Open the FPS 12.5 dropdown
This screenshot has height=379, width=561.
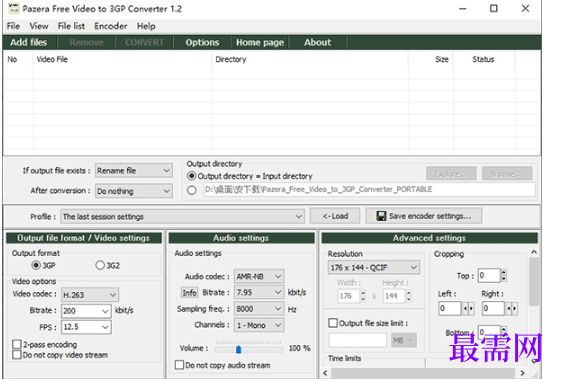(86, 327)
